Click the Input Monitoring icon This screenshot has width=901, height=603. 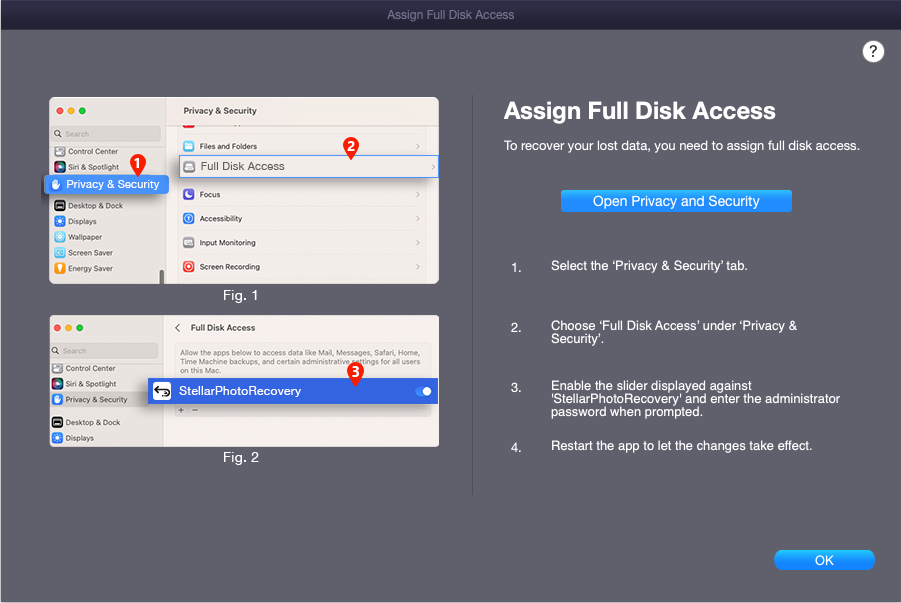188,243
